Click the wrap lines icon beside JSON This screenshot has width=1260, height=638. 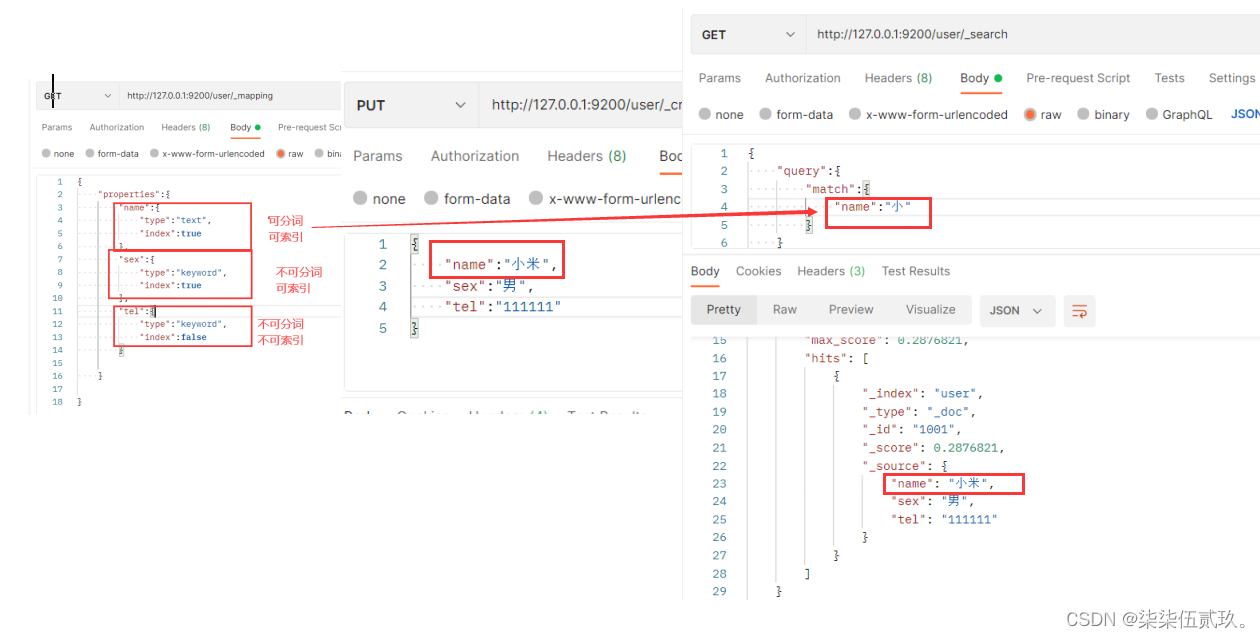1079,310
